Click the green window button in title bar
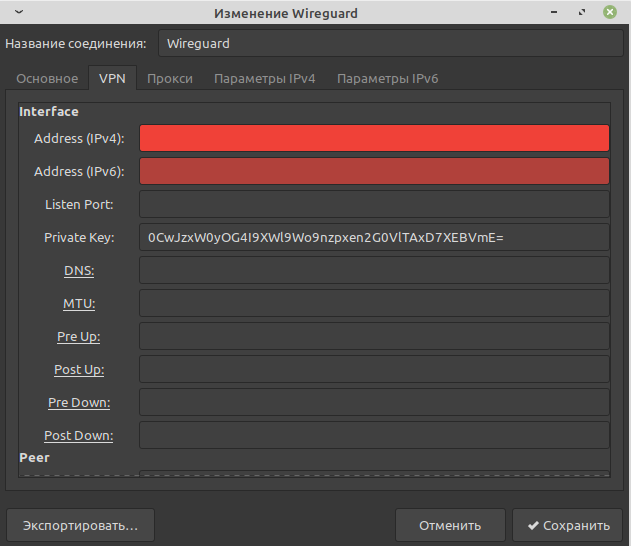Viewport: 631px width, 546px height. point(609,13)
